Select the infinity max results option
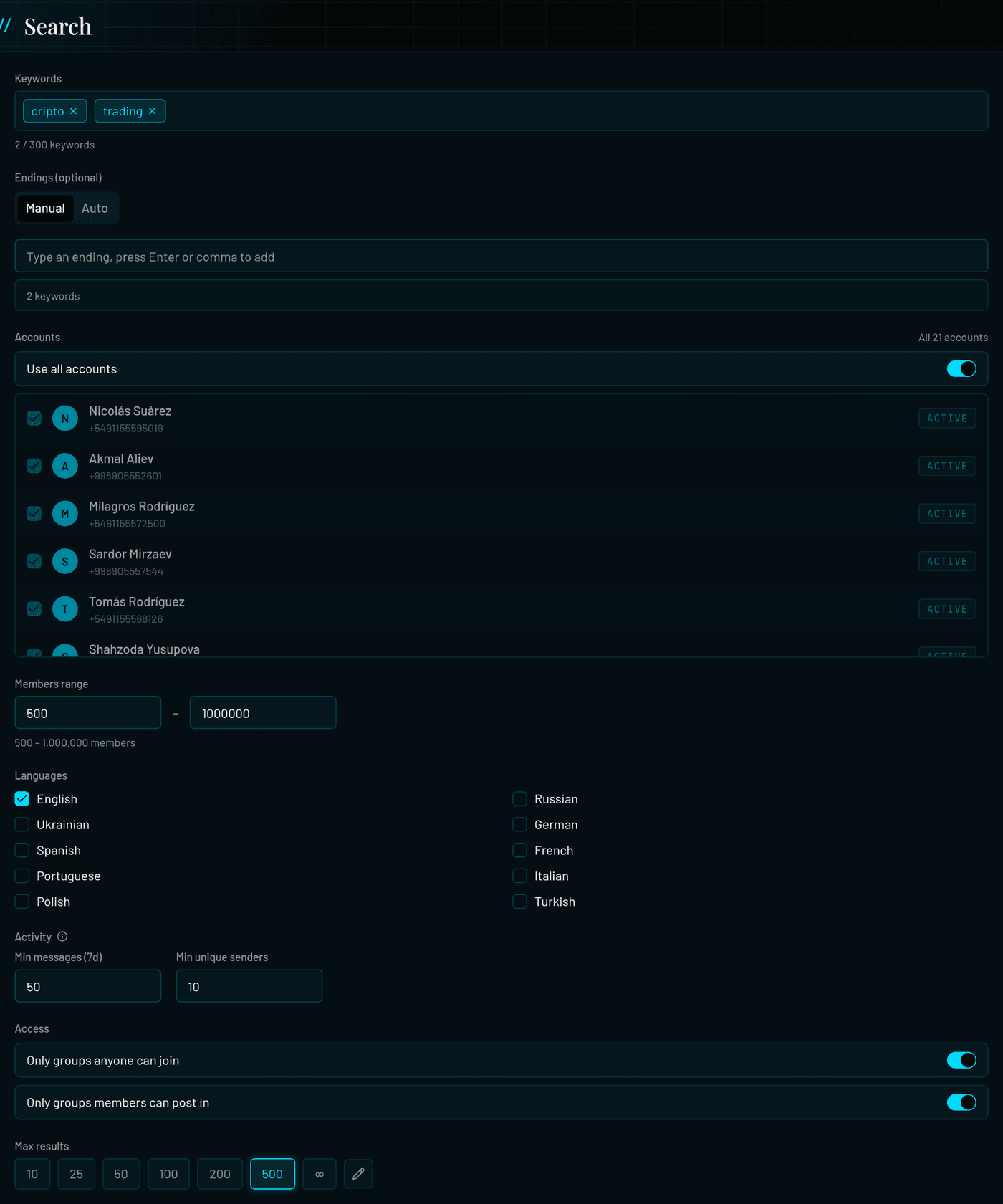The width and height of the screenshot is (1003, 1204). point(320,1174)
